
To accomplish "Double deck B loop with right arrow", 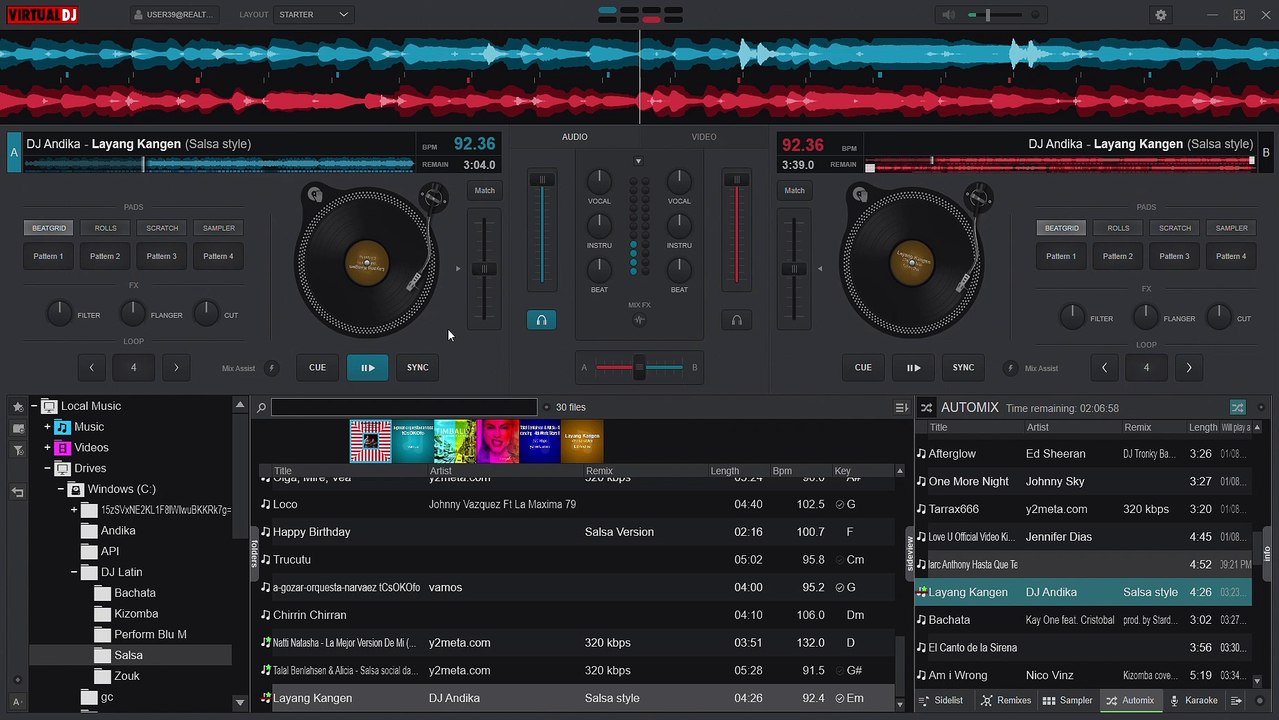I will click(1189, 368).
